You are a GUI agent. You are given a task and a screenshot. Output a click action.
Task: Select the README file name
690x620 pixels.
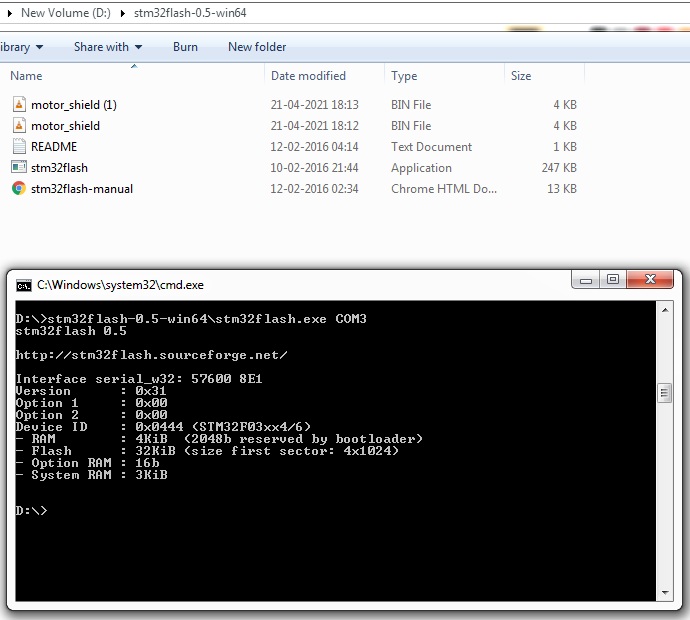[54, 147]
